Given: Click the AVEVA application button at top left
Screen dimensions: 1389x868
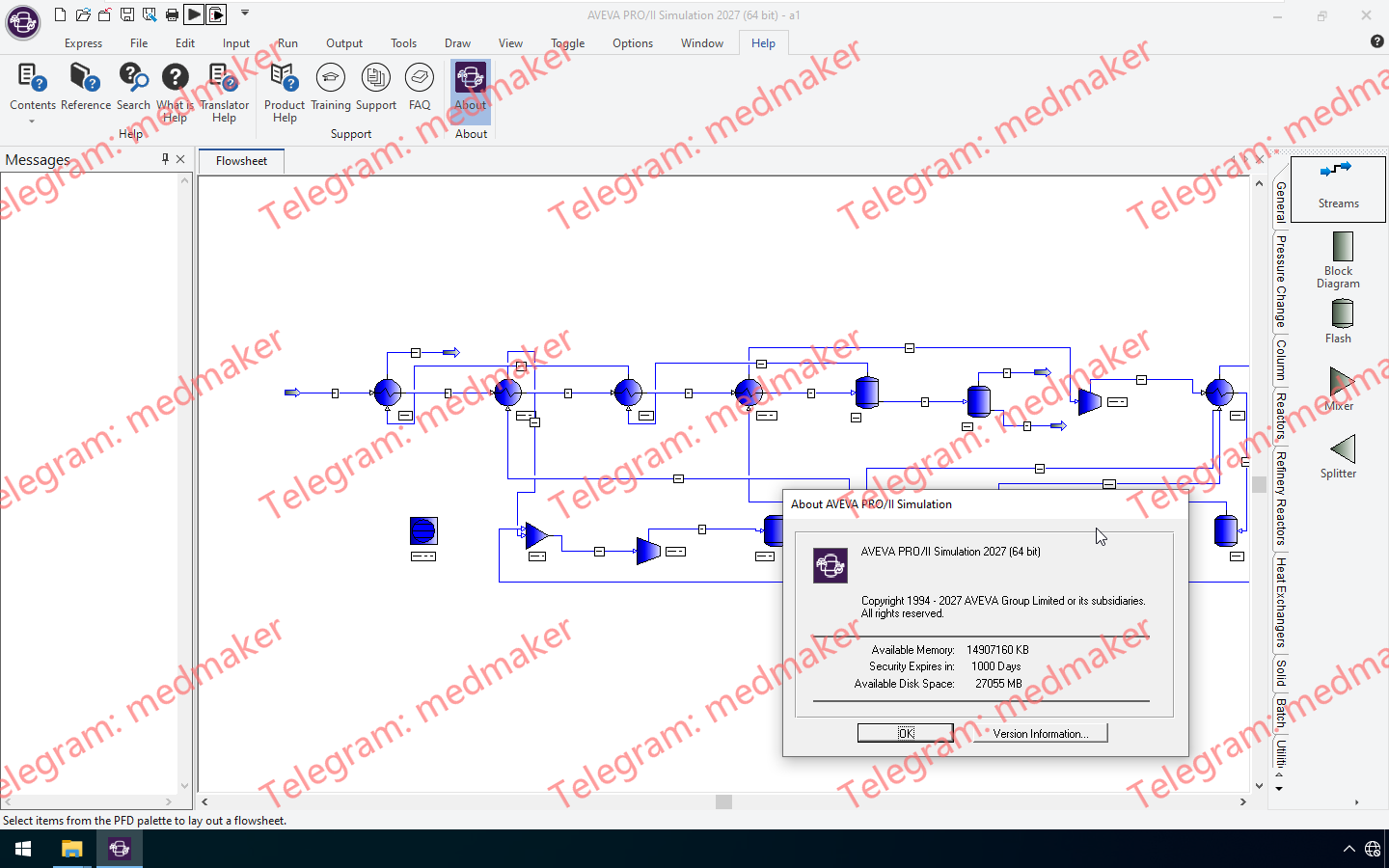Looking at the screenshot, I should pos(22,21).
